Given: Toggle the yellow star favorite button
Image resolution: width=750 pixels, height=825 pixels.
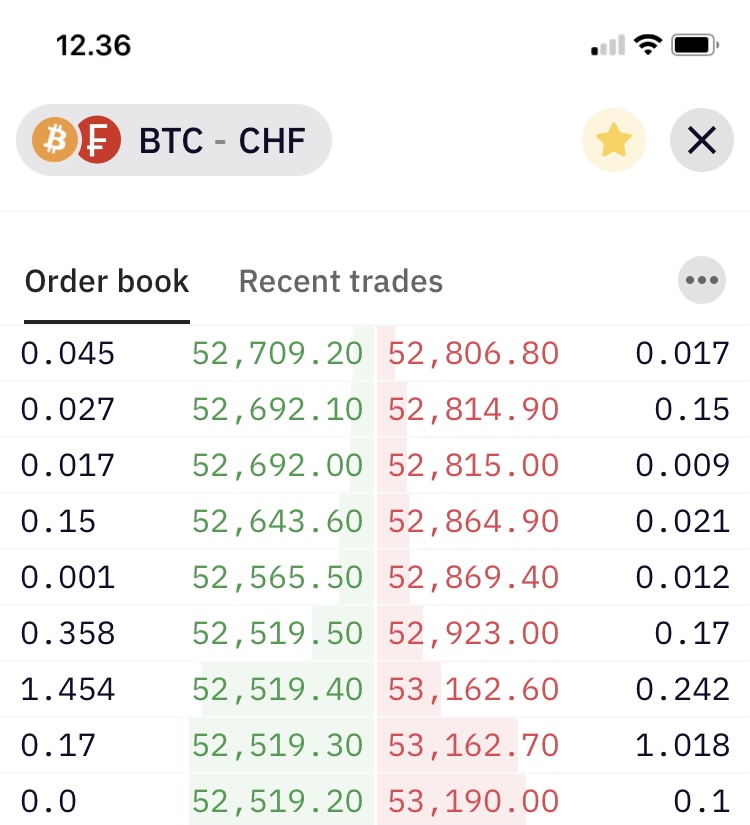Looking at the screenshot, I should (x=614, y=140).
